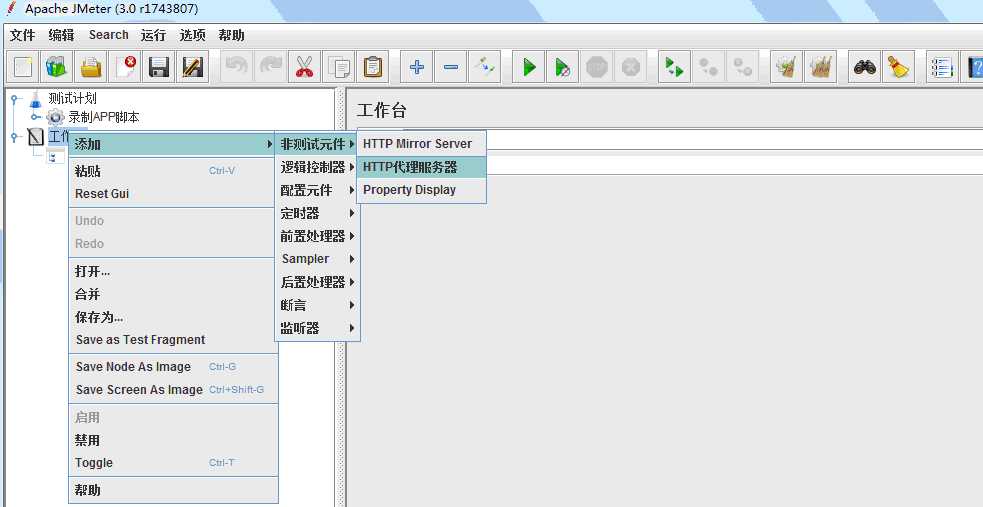Click 粘贴 in the context menu

click(173, 171)
